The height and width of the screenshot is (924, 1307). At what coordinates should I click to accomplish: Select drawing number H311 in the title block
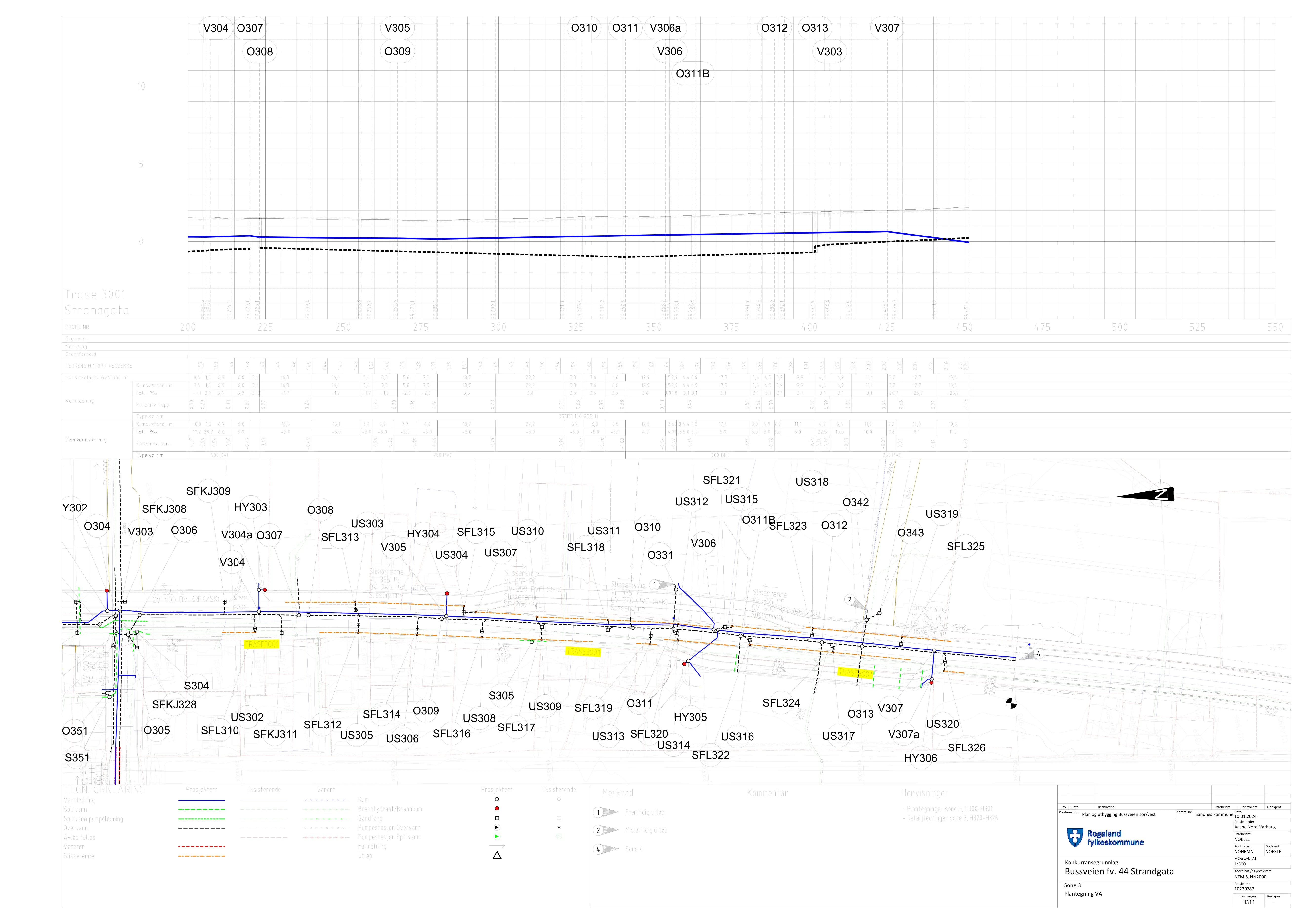click(x=1248, y=902)
